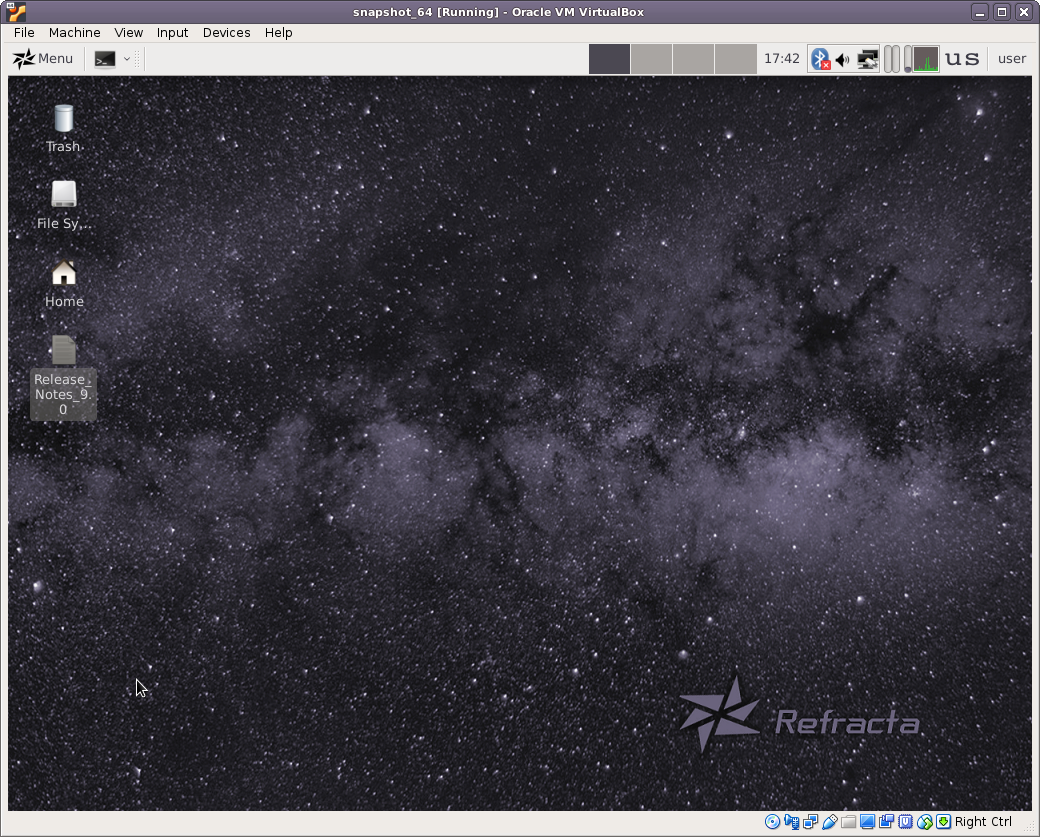Click the VirtualBox shared folders status icon

tap(848, 822)
